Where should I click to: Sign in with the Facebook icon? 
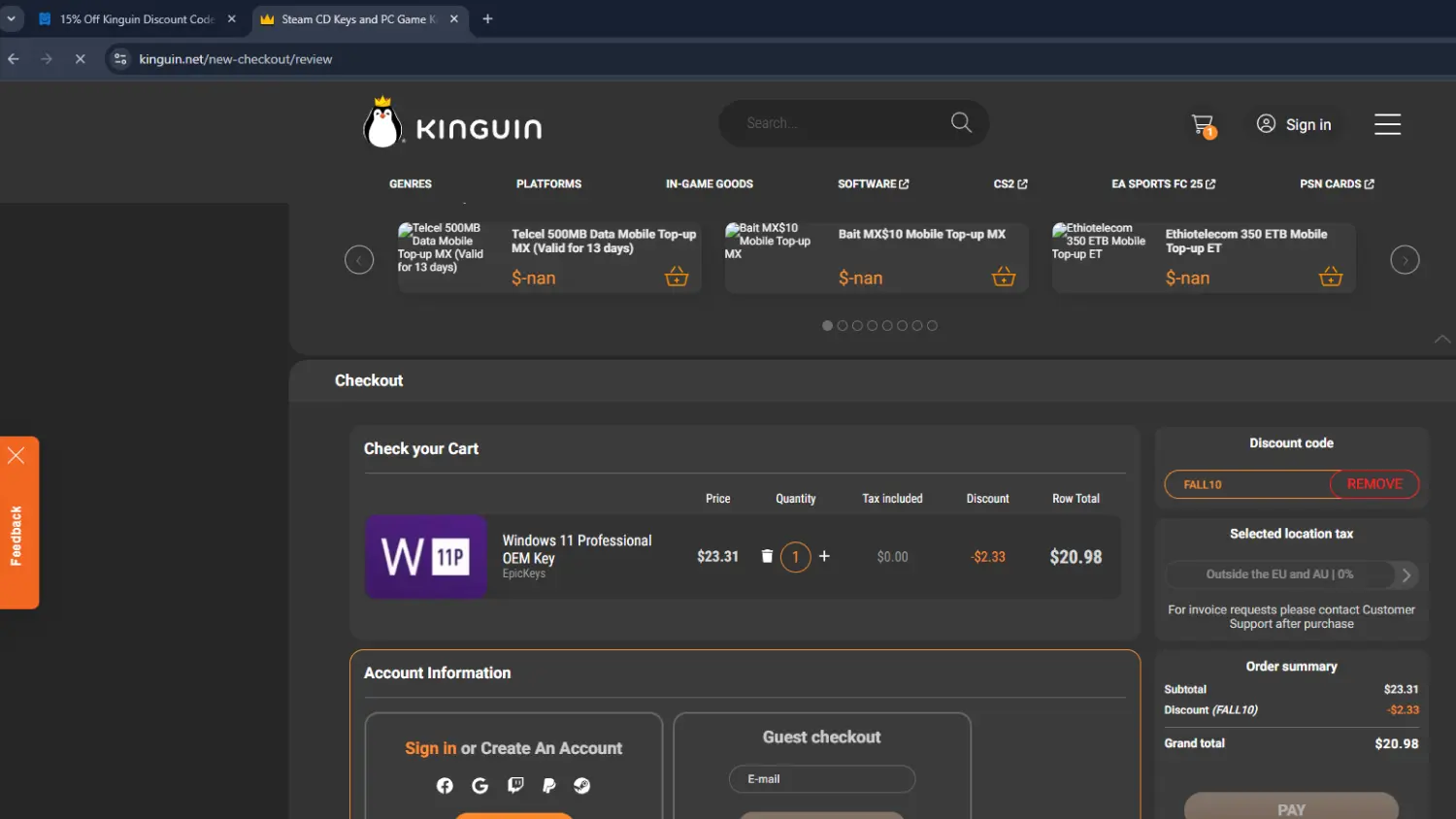tap(445, 786)
